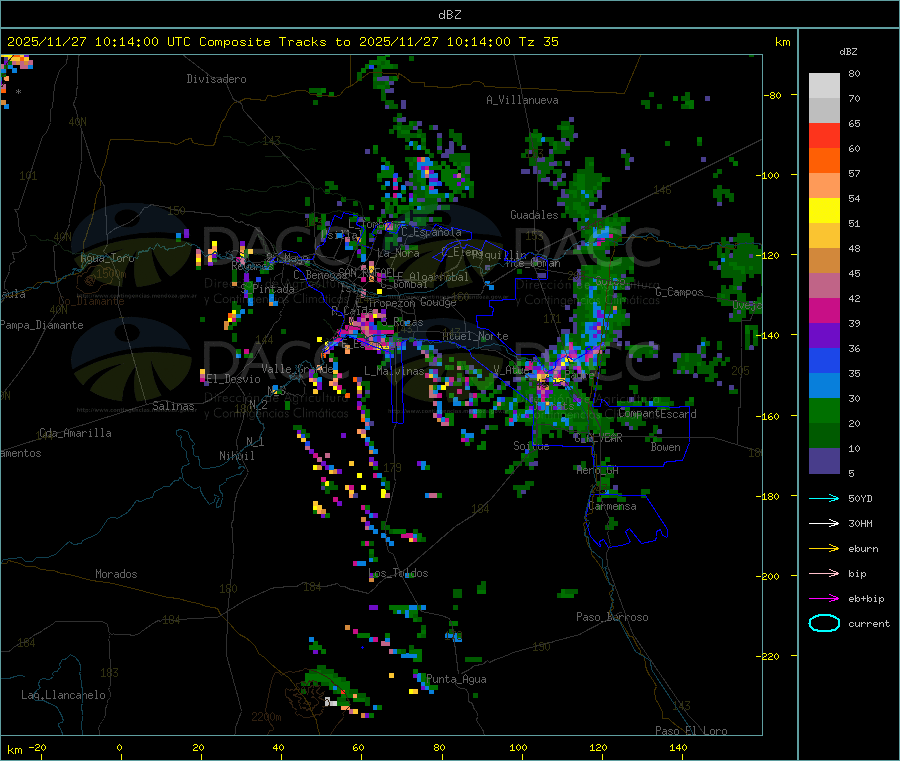Click the Punta_Agua map label
This screenshot has height=761, width=900.
point(456,679)
